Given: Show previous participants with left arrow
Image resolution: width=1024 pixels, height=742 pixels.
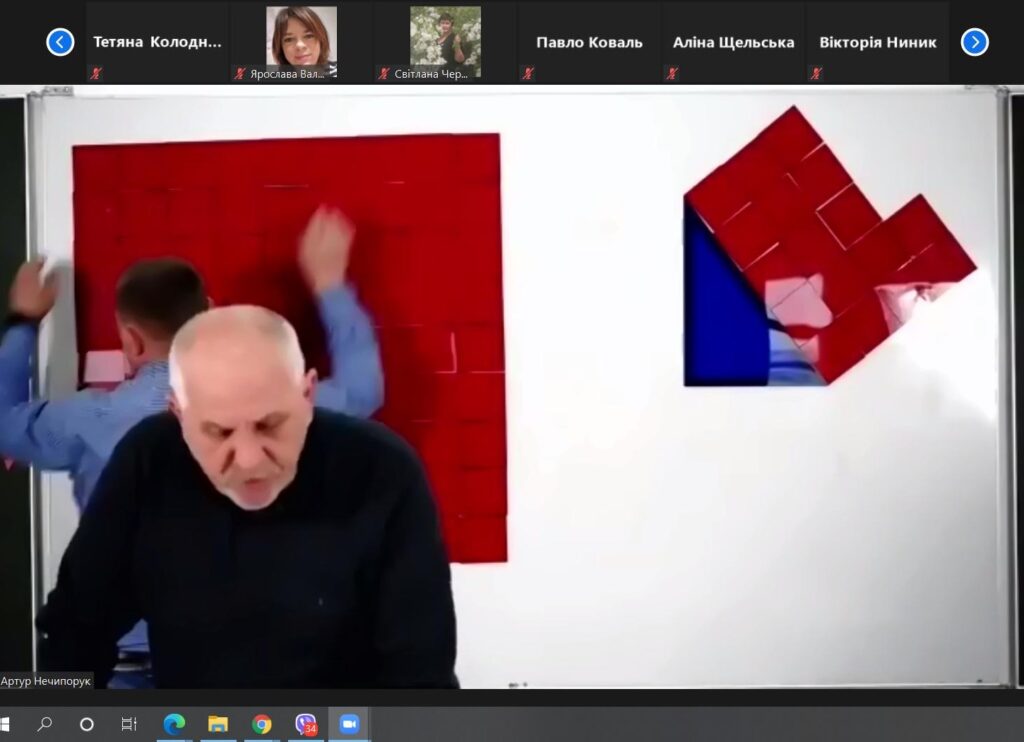Looking at the screenshot, I should click(x=60, y=42).
